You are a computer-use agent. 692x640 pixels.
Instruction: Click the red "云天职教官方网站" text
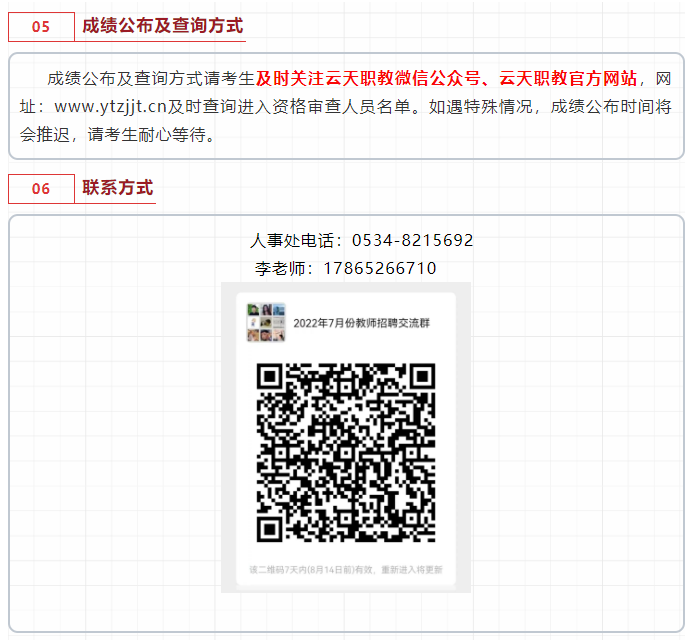[x=567, y=78]
